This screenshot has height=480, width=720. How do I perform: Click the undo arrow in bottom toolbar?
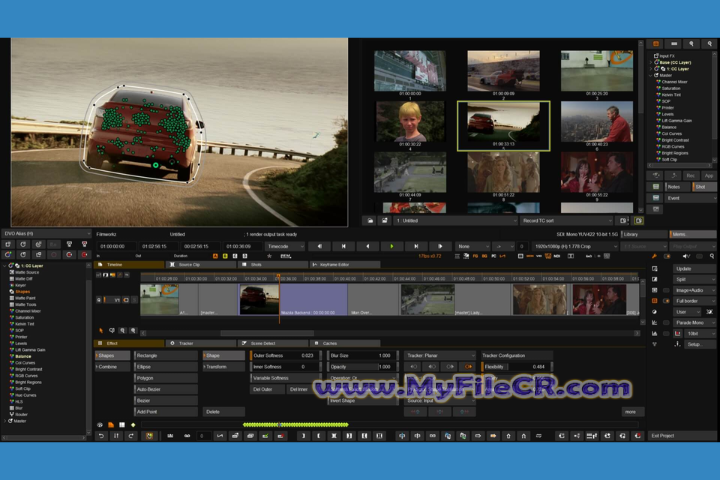pos(101,435)
